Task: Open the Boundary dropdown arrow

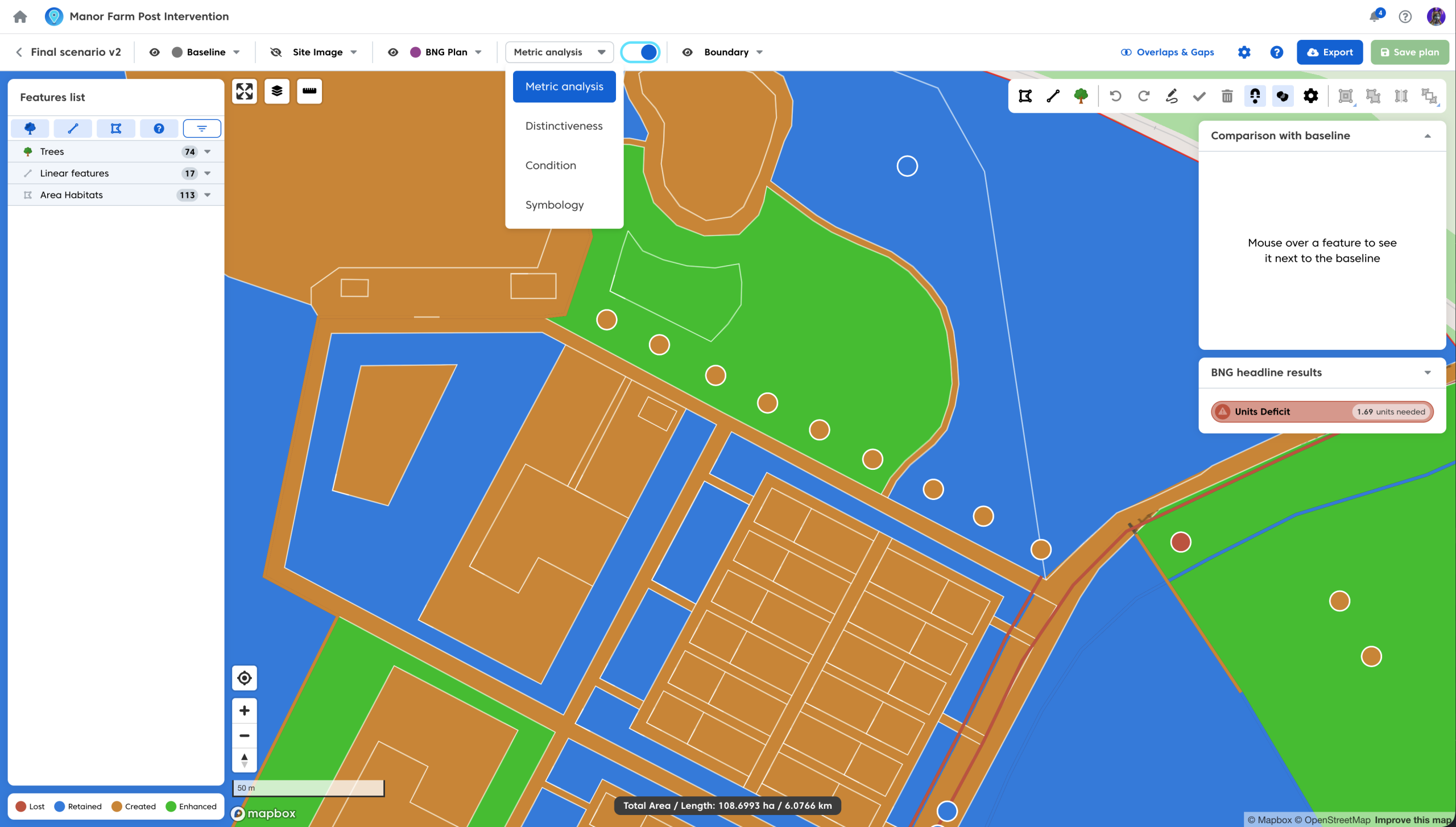Action: click(760, 52)
